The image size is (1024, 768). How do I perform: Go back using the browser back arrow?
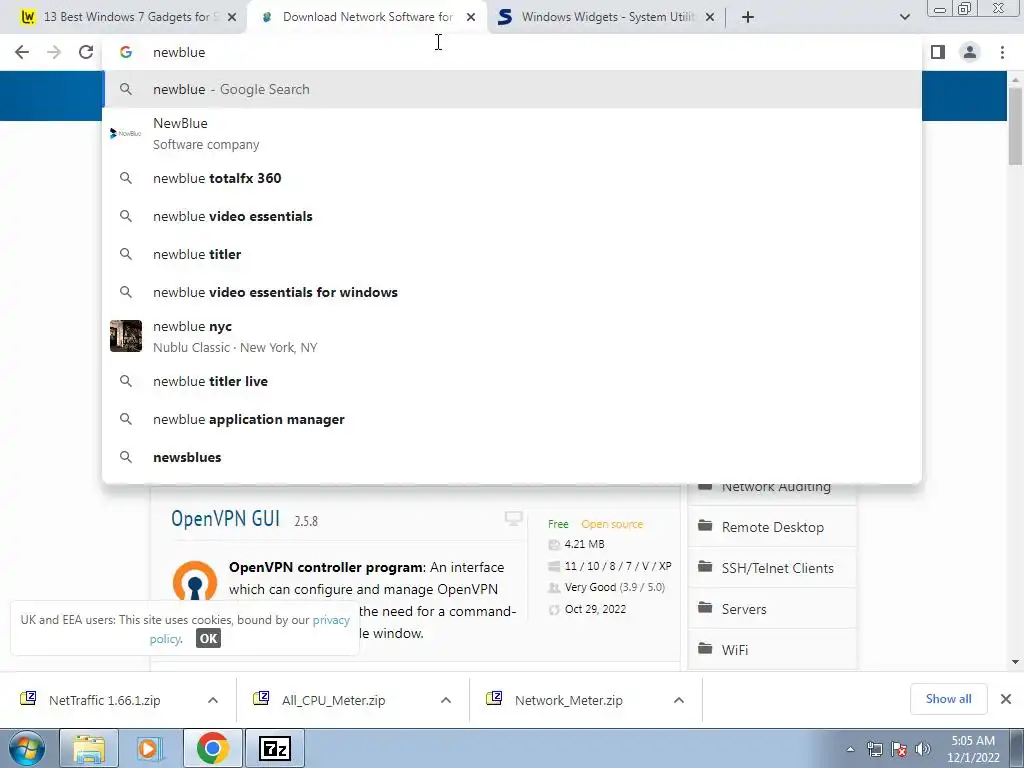pos(22,52)
